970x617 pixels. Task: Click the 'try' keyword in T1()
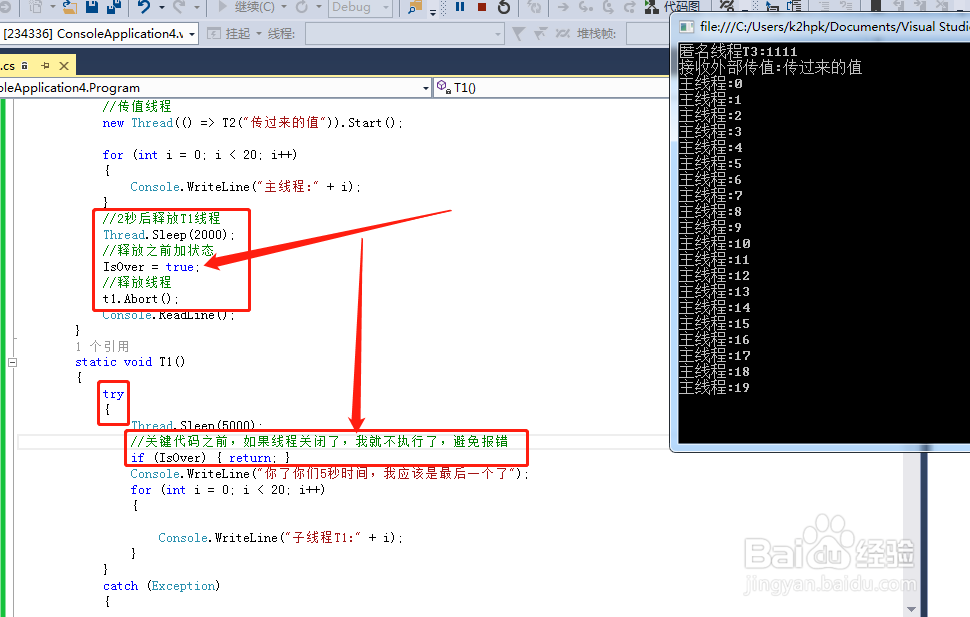point(113,394)
